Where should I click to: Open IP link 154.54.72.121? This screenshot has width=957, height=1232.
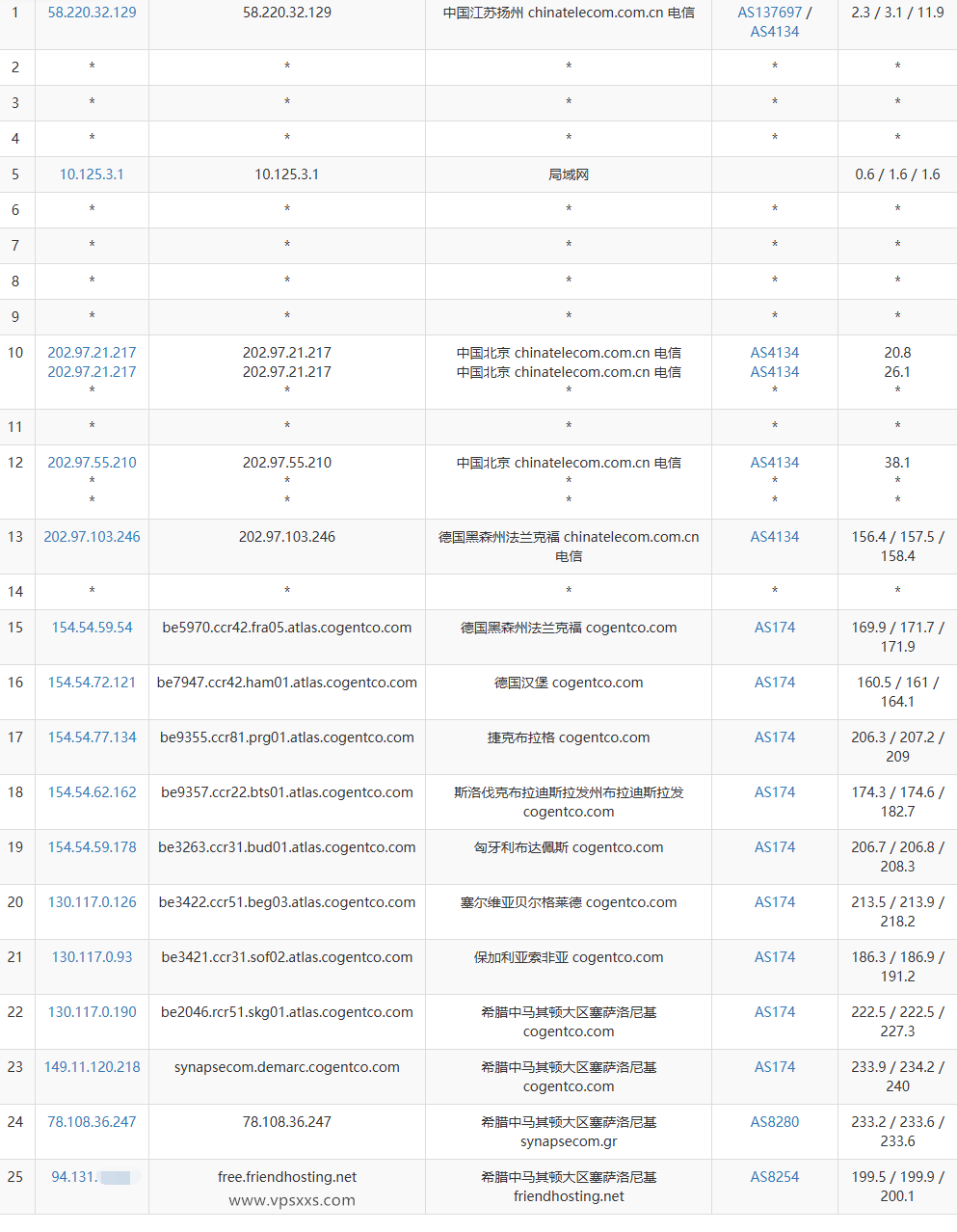(x=92, y=683)
